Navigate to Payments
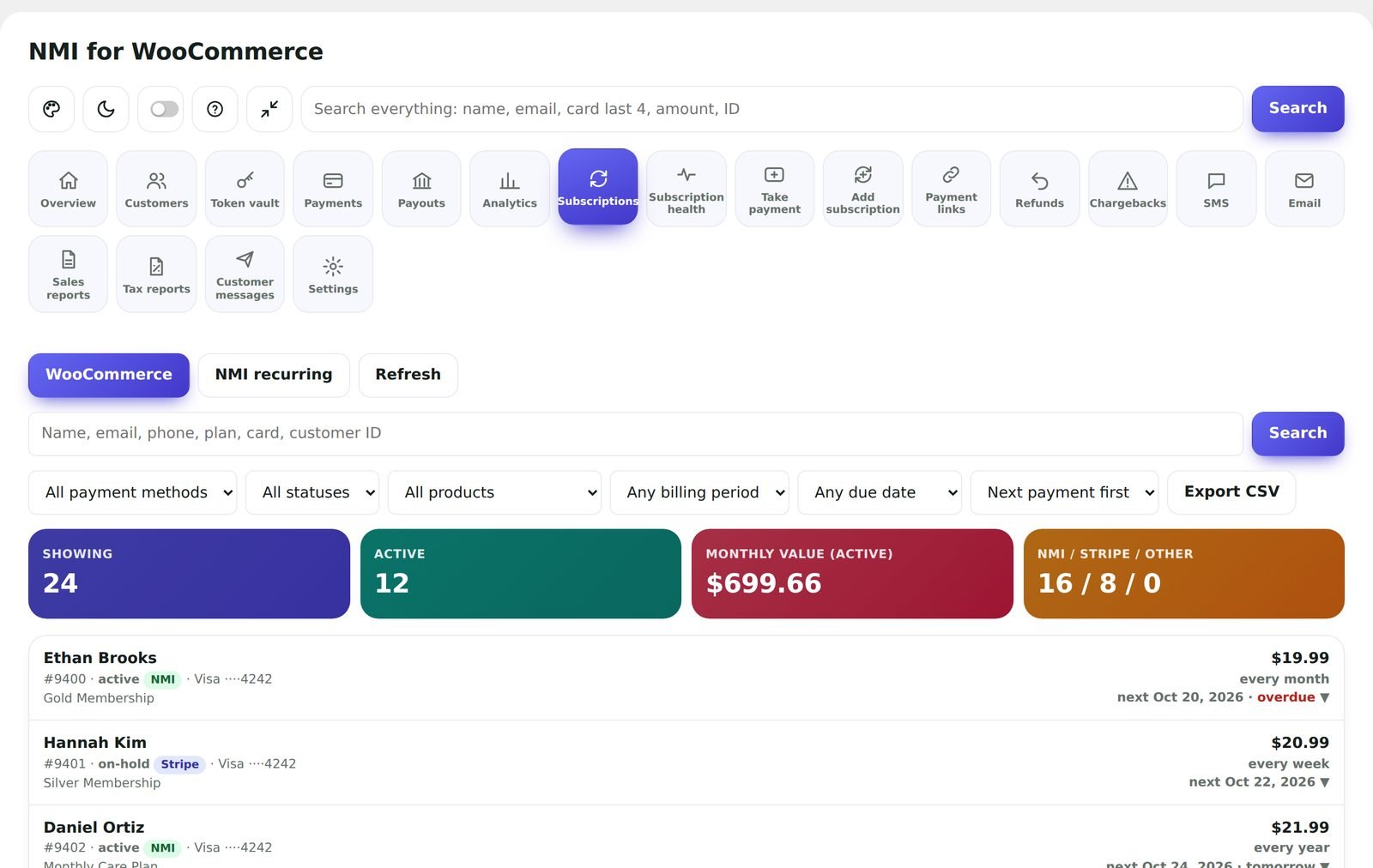Screen dimensions: 1373x868 click(333, 189)
